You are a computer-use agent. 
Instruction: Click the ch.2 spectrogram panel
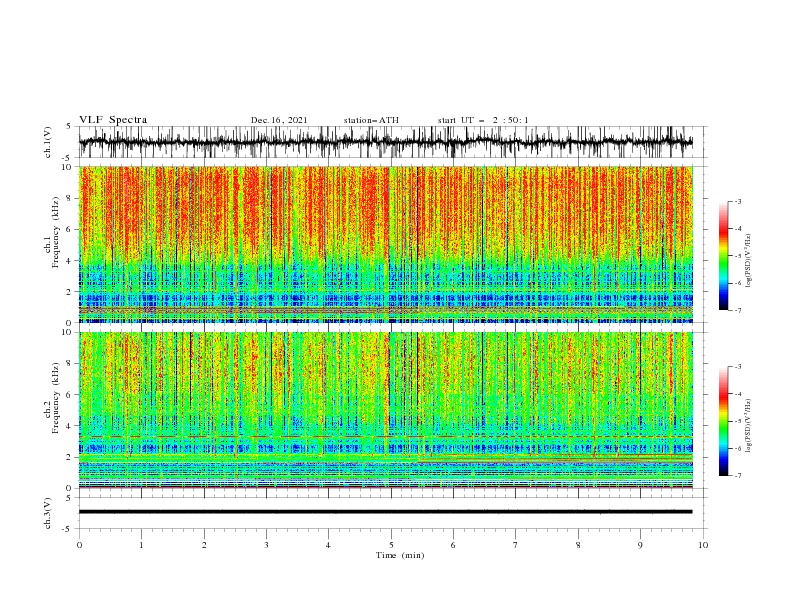click(386, 410)
